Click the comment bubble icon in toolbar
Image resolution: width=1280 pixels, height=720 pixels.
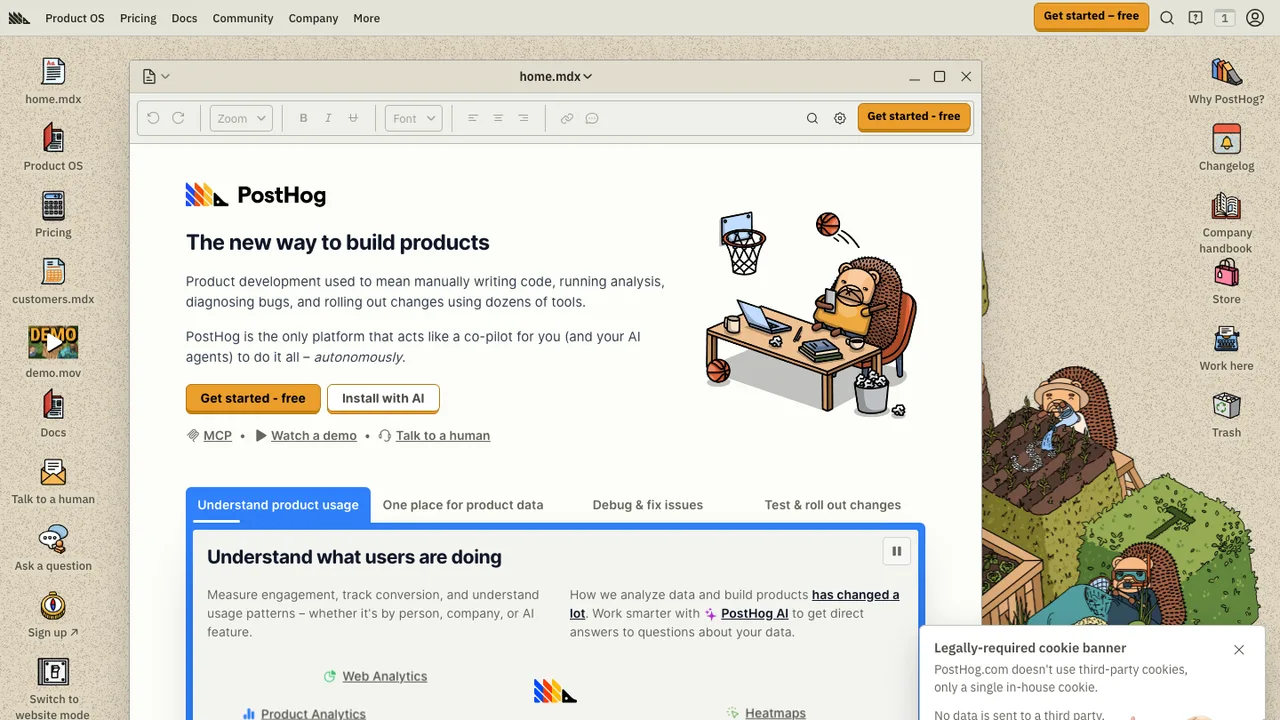coord(592,118)
